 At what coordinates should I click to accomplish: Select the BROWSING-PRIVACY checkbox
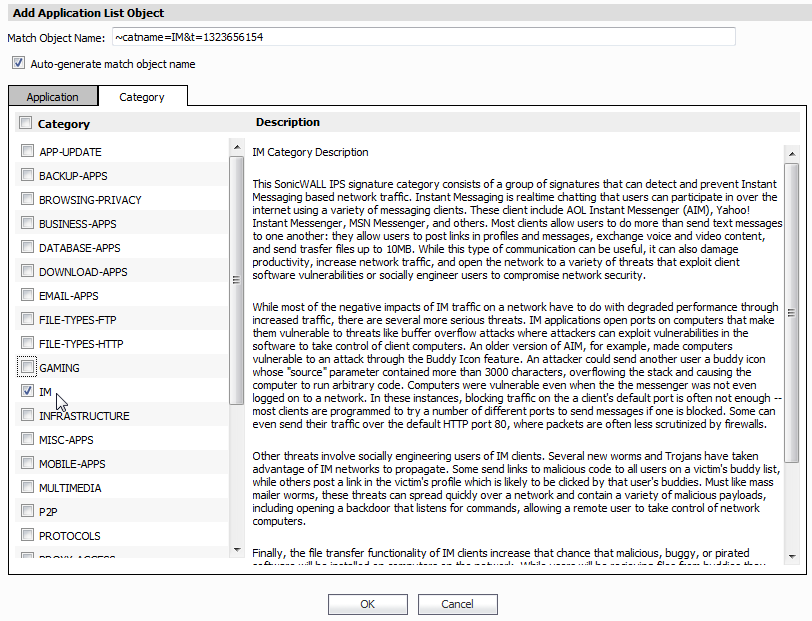point(27,199)
